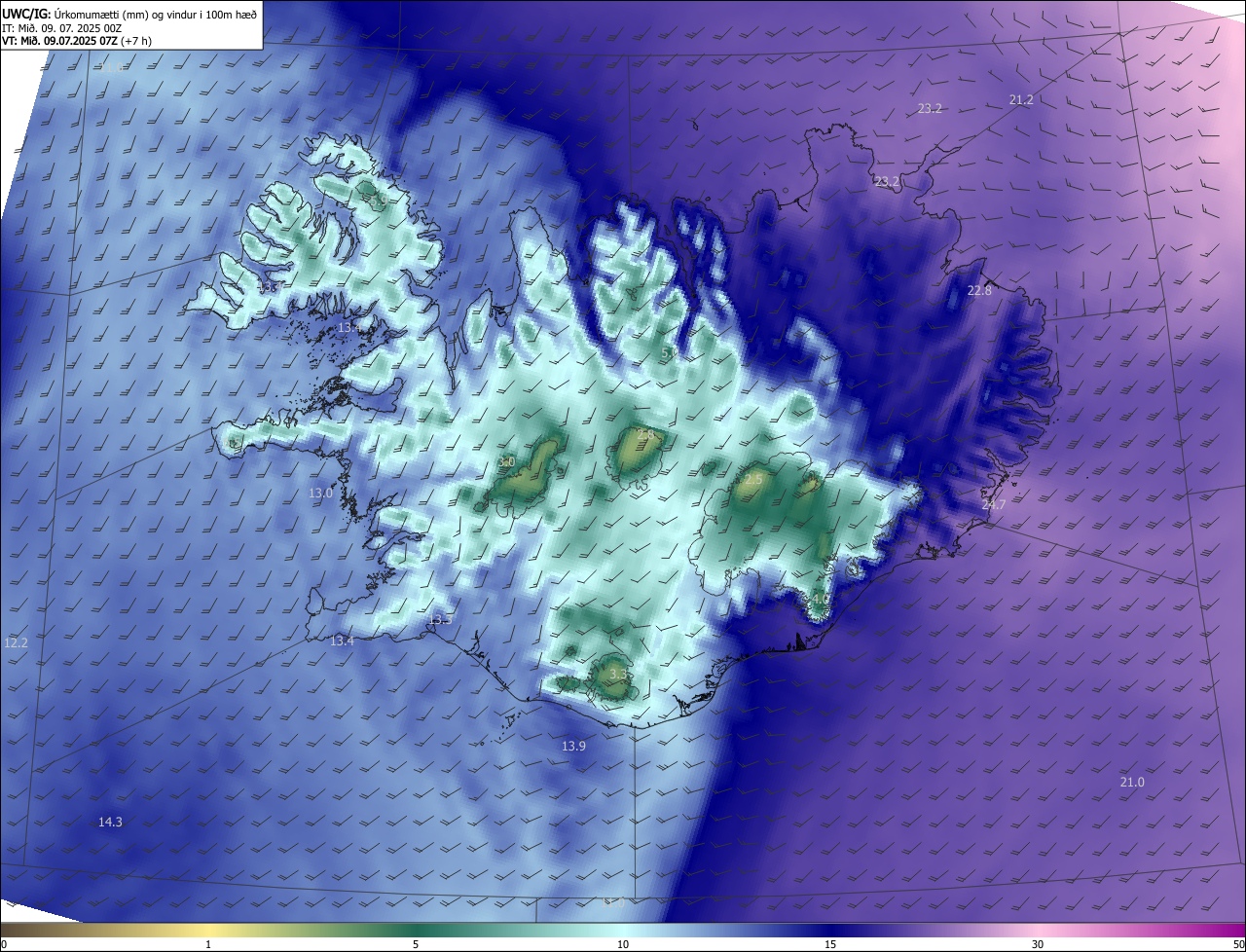Click the 13.0 value west of Iceland
Image resolution: width=1246 pixels, height=952 pixels.
point(320,494)
